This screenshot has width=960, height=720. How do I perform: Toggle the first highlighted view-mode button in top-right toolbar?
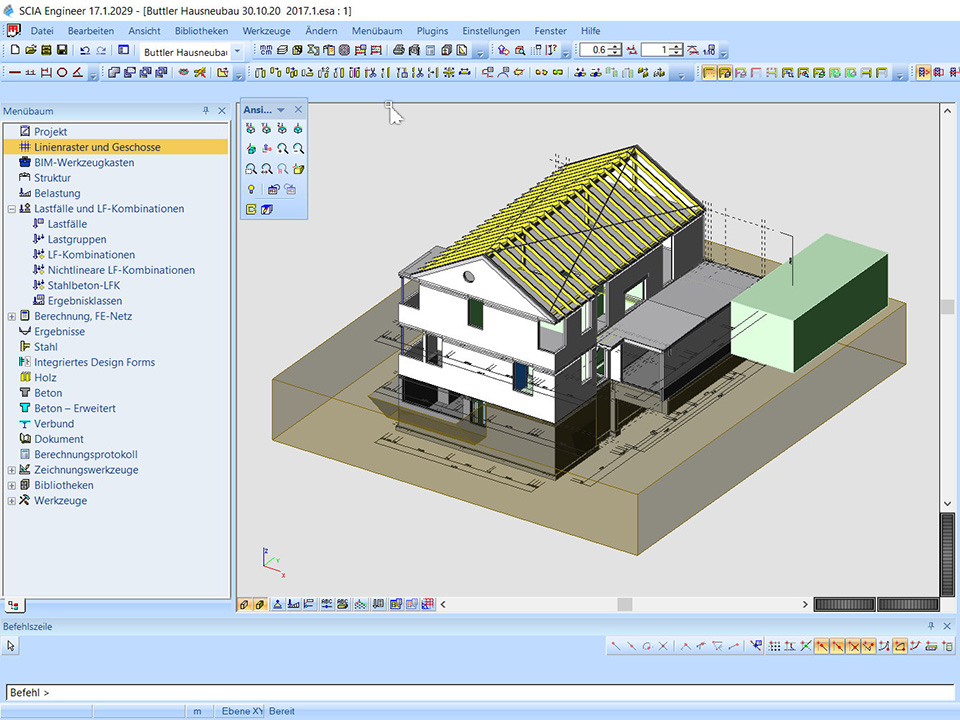[708, 72]
